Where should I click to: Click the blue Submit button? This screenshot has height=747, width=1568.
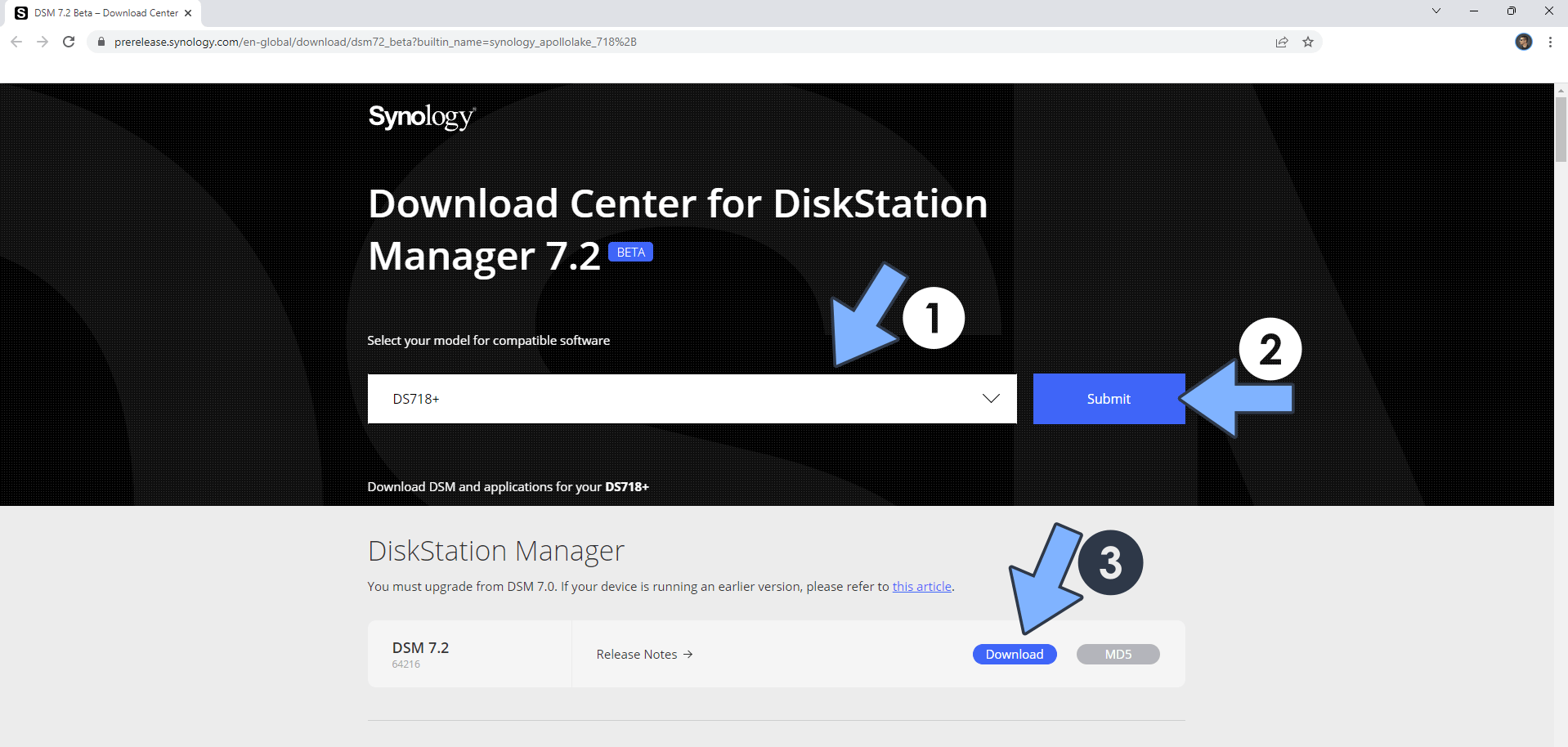pyautogui.click(x=1109, y=399)
